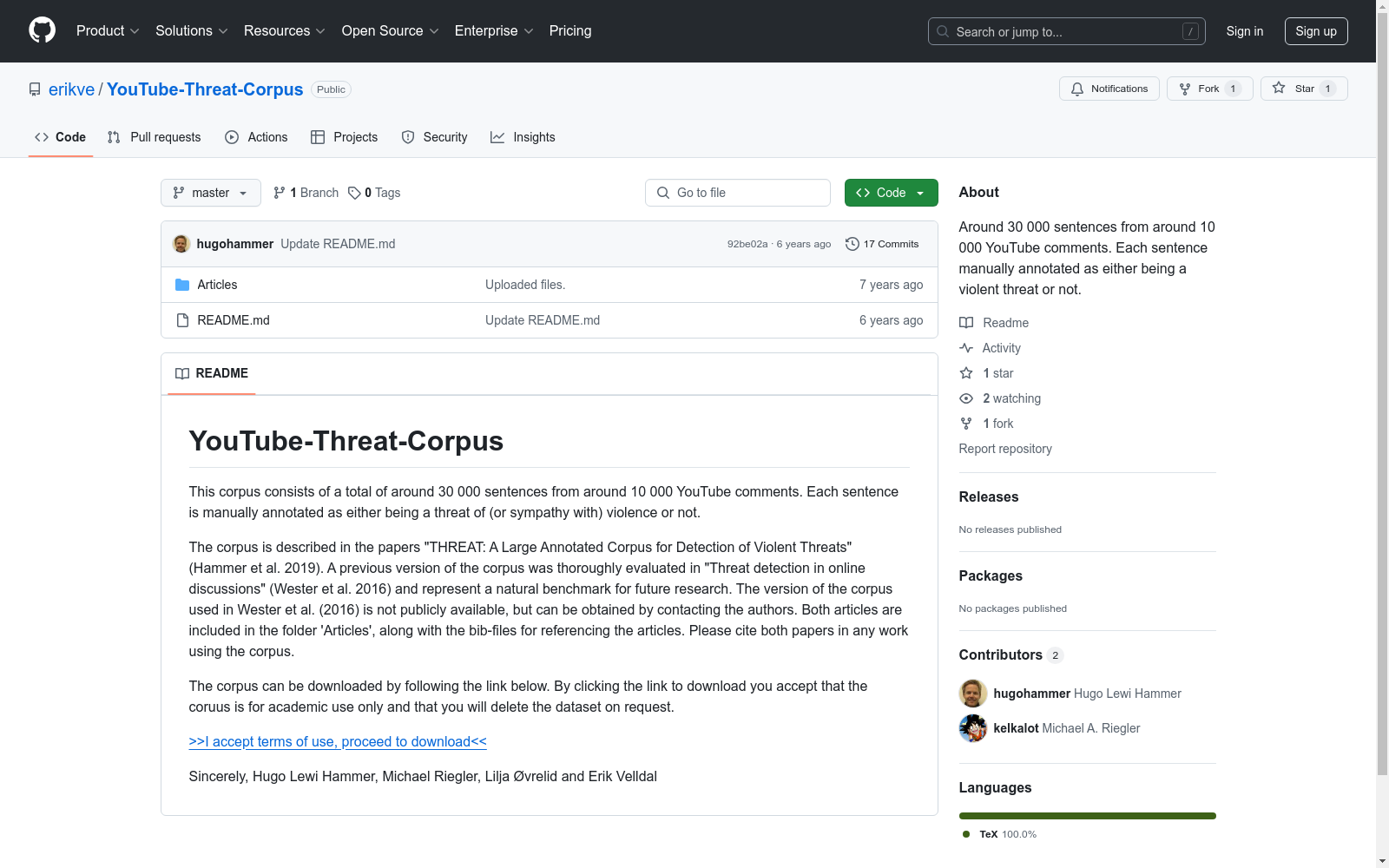Go to the Pricing page
The width and height of the screenshot is (1389, 868).
[570, 31]
